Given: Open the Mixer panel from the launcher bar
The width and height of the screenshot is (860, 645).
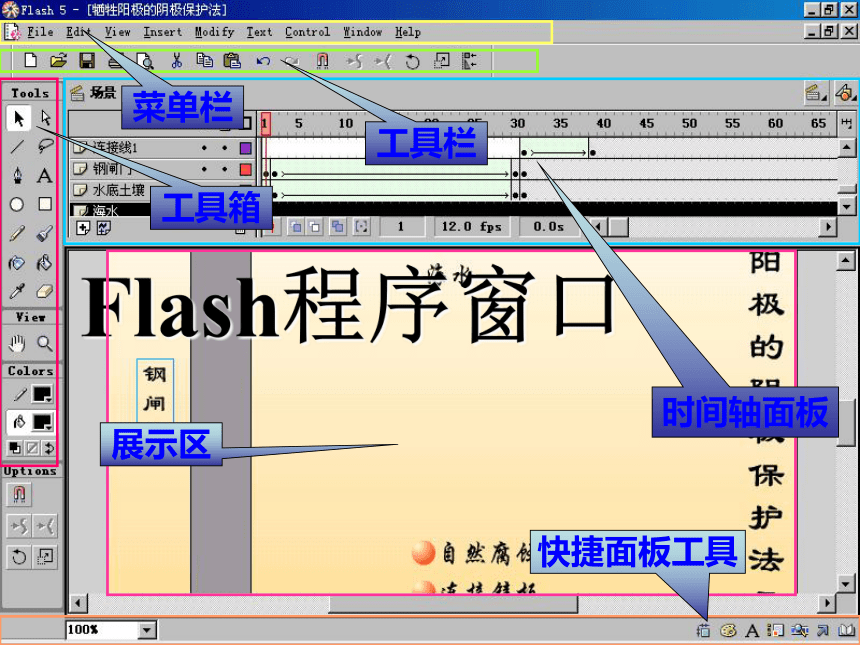Looking at the screenshot, I should 728,631.
